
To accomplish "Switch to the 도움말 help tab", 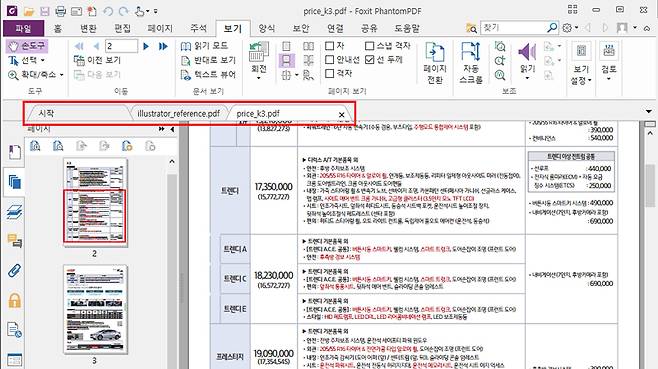I will click(x=407, y=28).
